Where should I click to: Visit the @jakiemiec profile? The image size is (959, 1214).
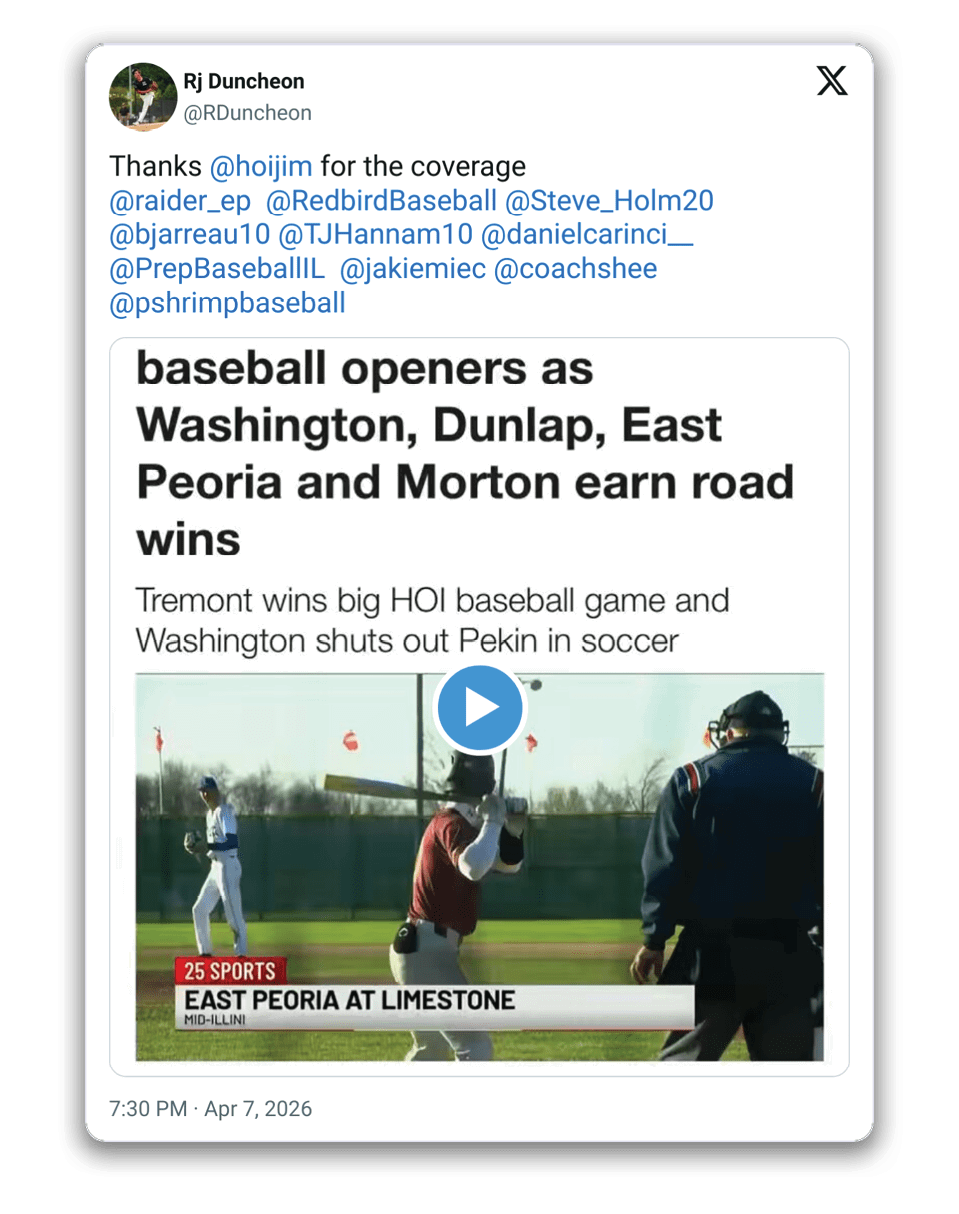pos(413,268)
